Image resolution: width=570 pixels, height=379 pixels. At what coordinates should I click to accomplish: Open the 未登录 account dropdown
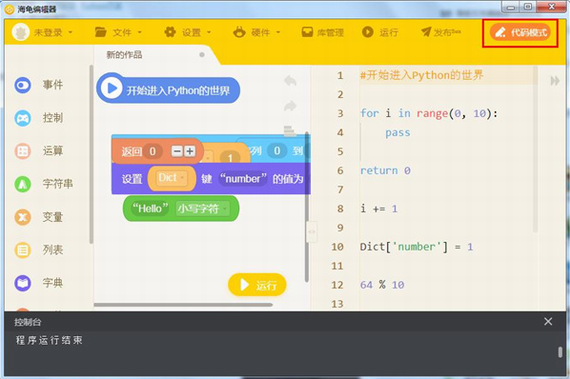click(53, 32)
